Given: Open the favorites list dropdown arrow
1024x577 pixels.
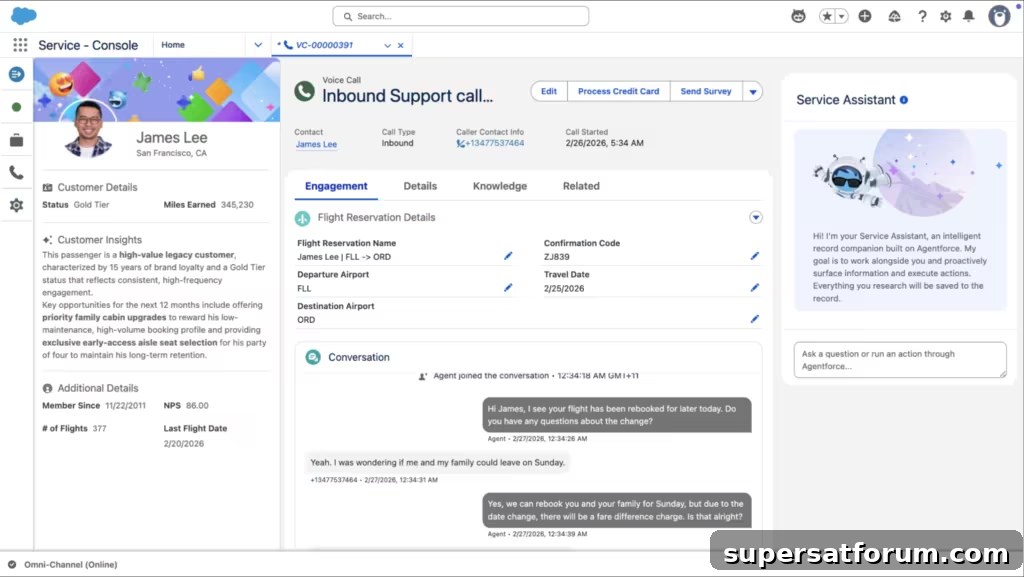Looking at the screenshot, I should (842, 16).
